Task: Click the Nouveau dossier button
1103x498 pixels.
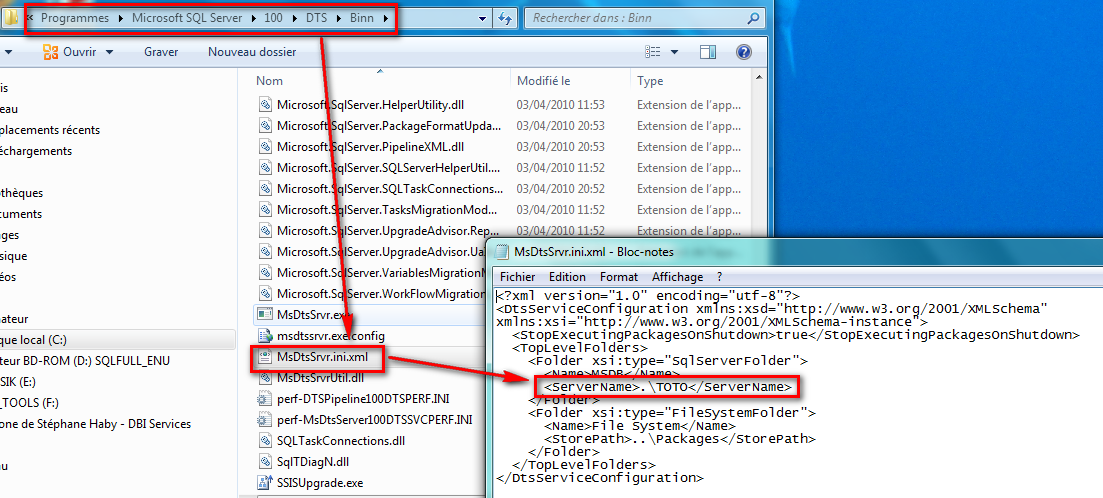Action: coord(252,52)
